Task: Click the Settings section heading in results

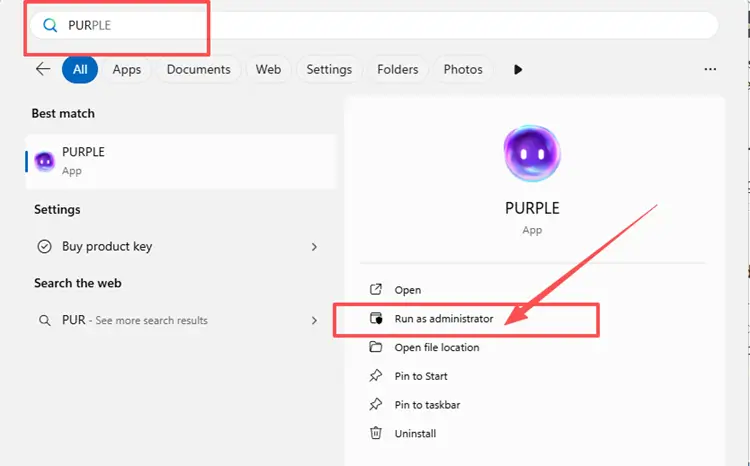Action: pos(57,210)
